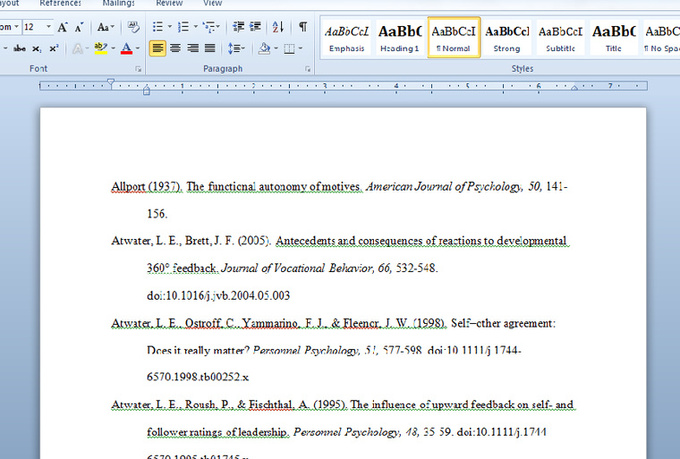Click the Multilevel List icon
This screenshot has width=680, height=459.
(211, 27)
